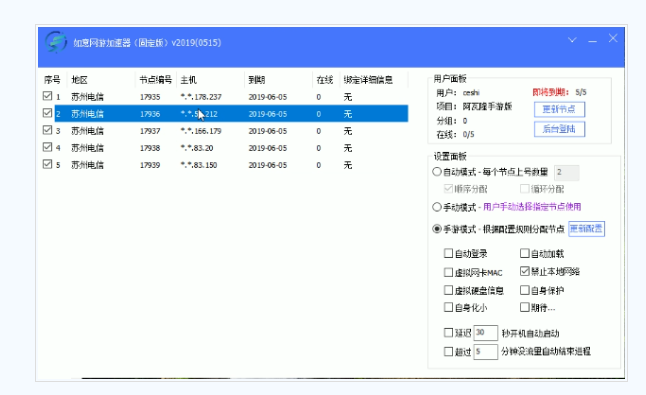Sort by the 到期 column header

pyautogui.click(x=257, y=80)
